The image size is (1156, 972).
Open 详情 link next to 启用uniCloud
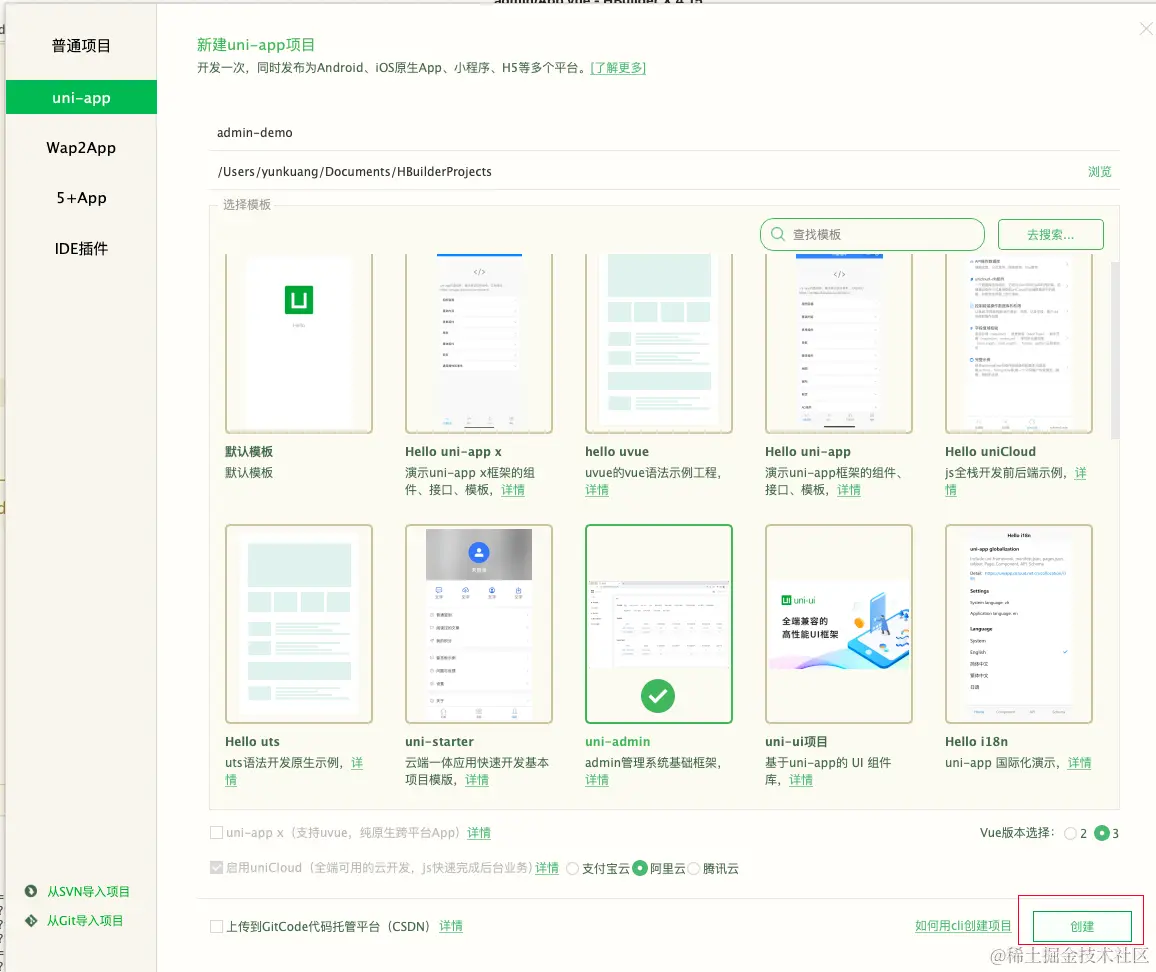(546, 868)
